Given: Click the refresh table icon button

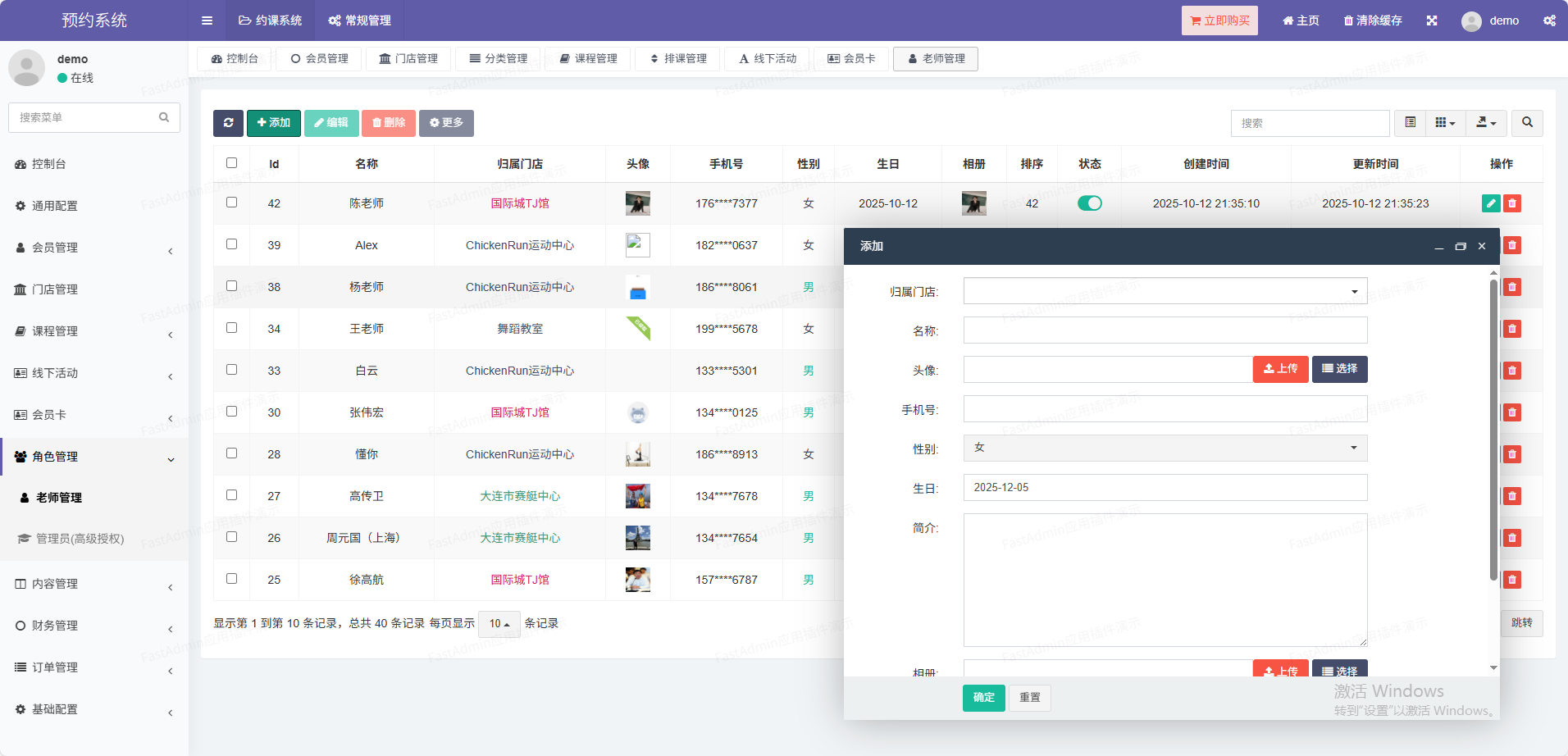Looking at the screenshot, I should [x=228, y=123].
